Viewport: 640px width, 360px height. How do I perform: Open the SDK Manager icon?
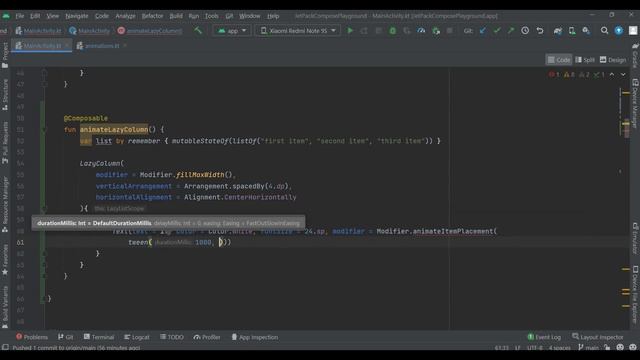[586, 31]
